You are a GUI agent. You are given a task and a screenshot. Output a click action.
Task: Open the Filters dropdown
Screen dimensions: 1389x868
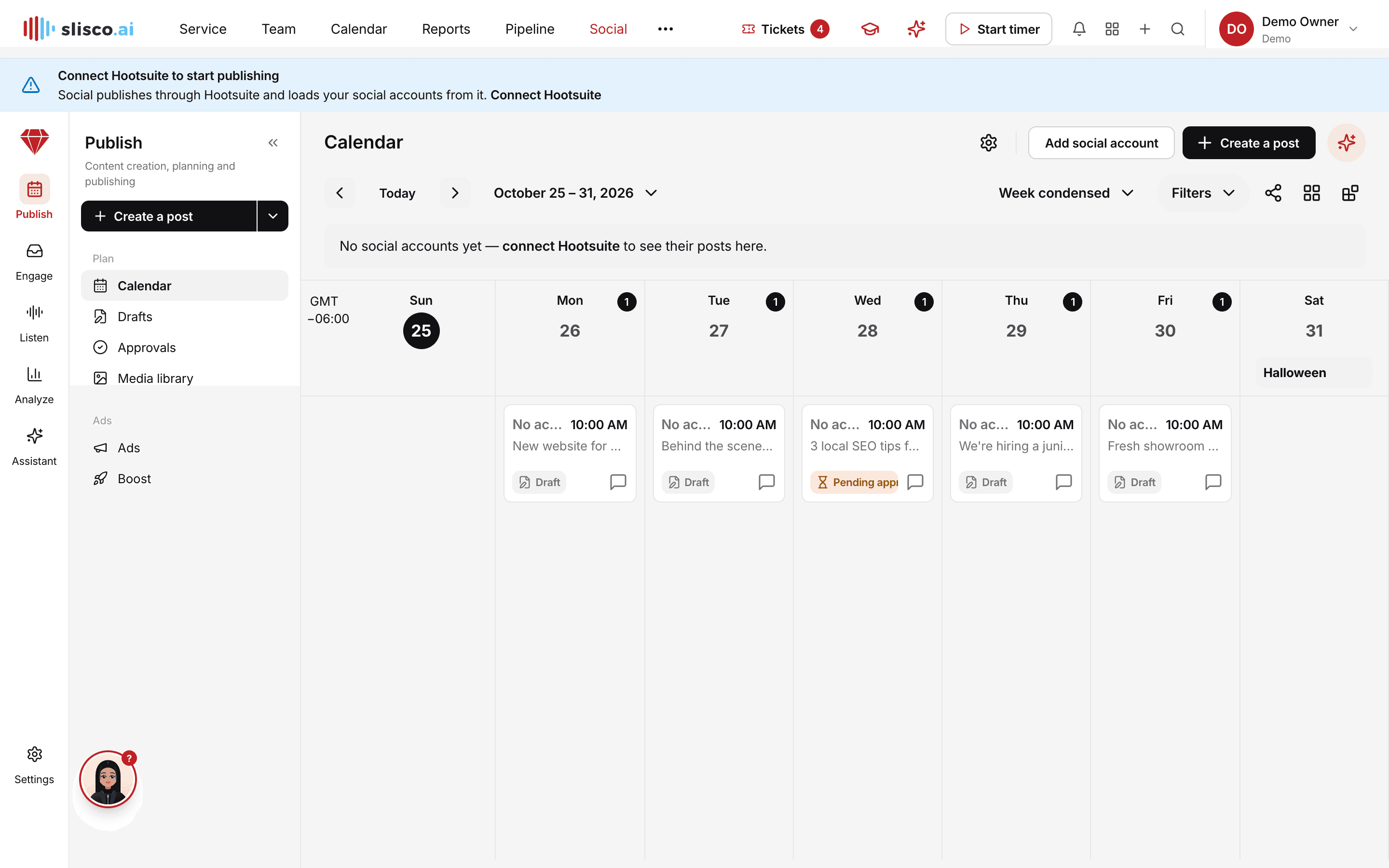coord(1202,193)
